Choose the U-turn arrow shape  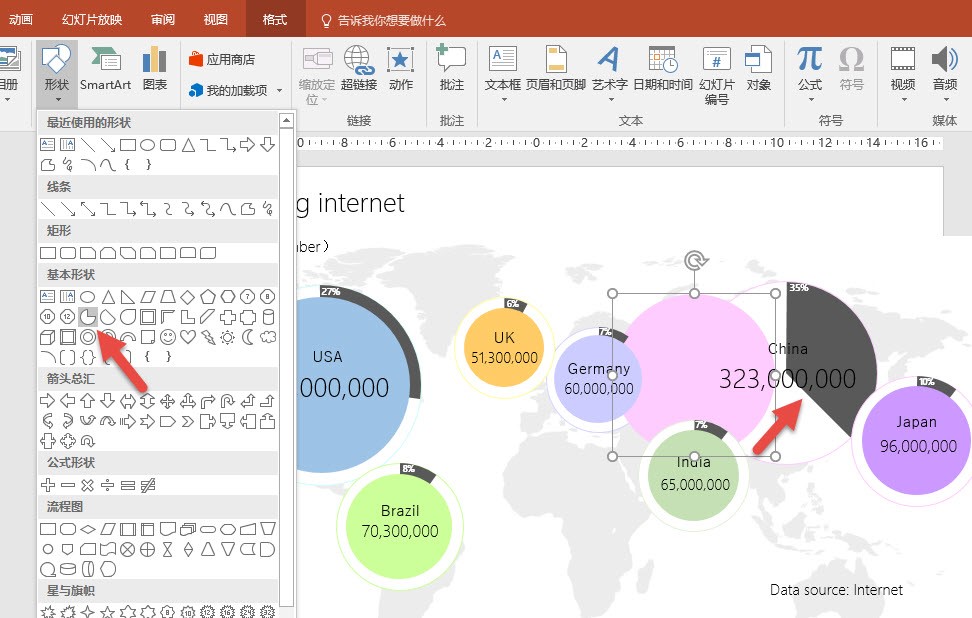tap(228, 401)
